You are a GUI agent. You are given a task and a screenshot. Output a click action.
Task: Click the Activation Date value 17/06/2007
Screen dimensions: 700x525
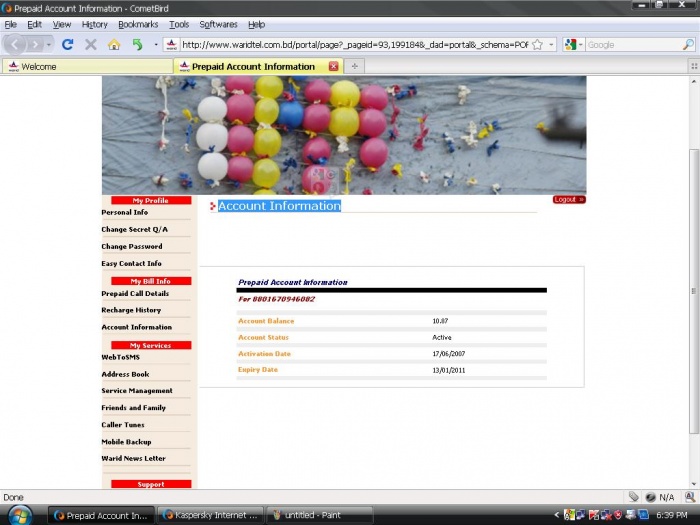(449, 354)
